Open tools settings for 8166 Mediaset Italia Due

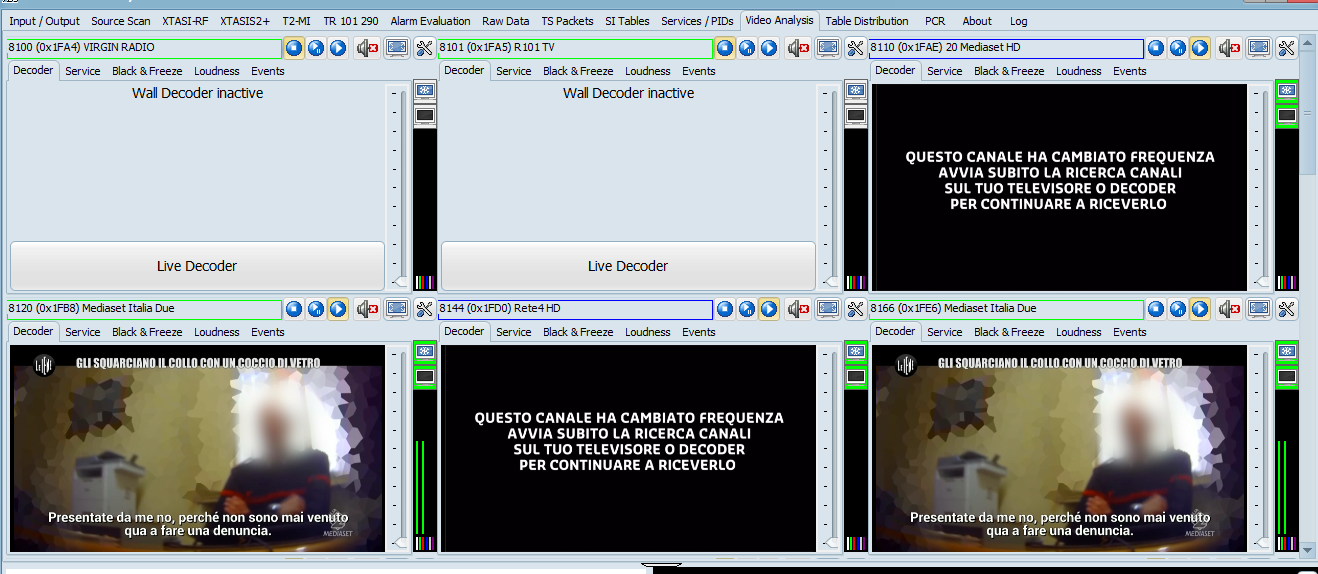pos(1286,309)
